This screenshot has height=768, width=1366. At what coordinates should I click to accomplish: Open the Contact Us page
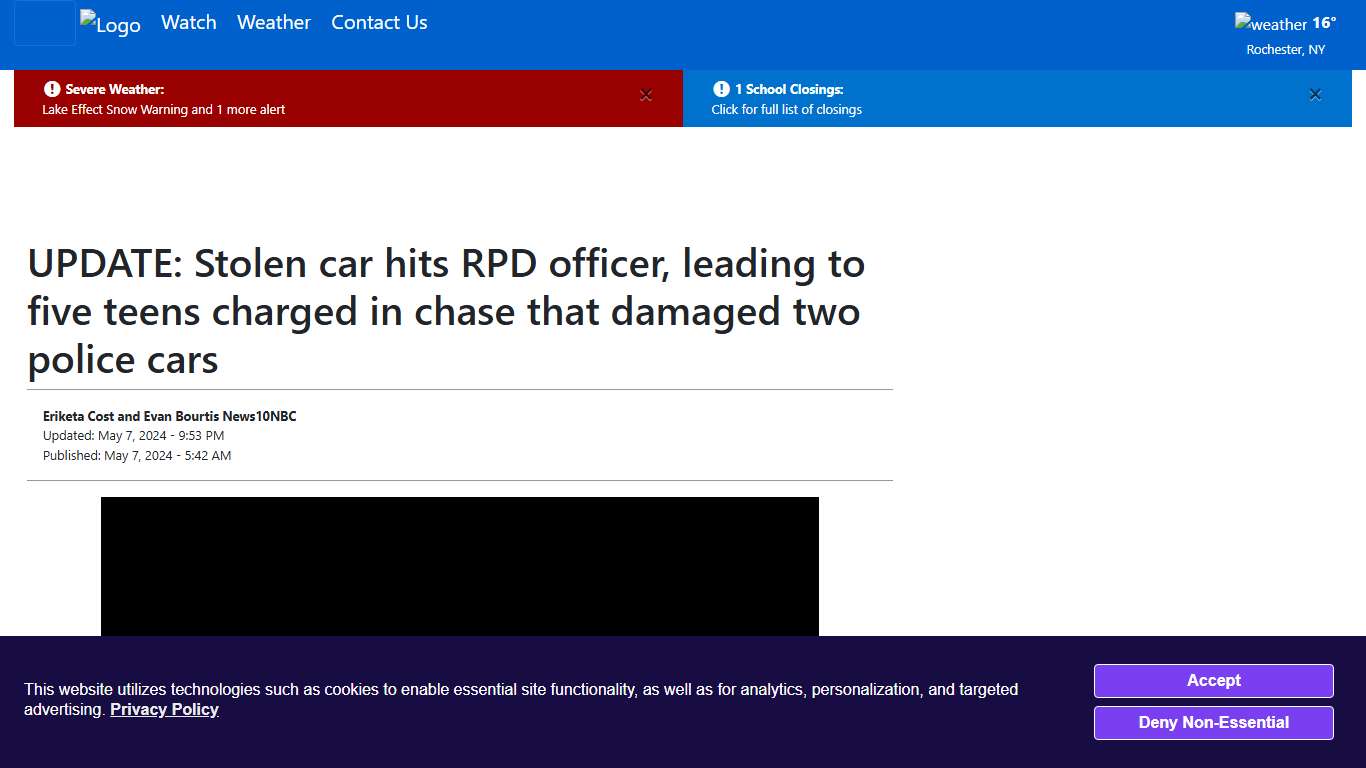pyautogui.click(x=379, y=22)
